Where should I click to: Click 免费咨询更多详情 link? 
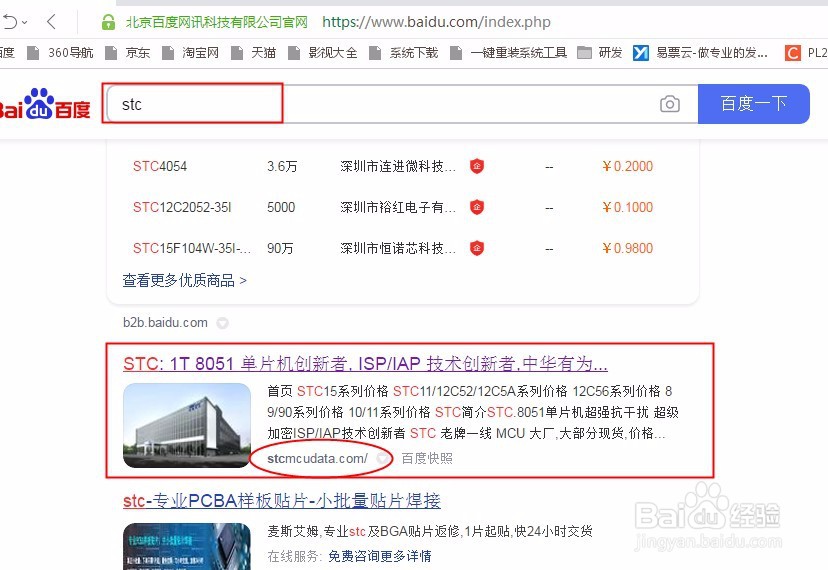pyautogui.click(x=380, y=556)
